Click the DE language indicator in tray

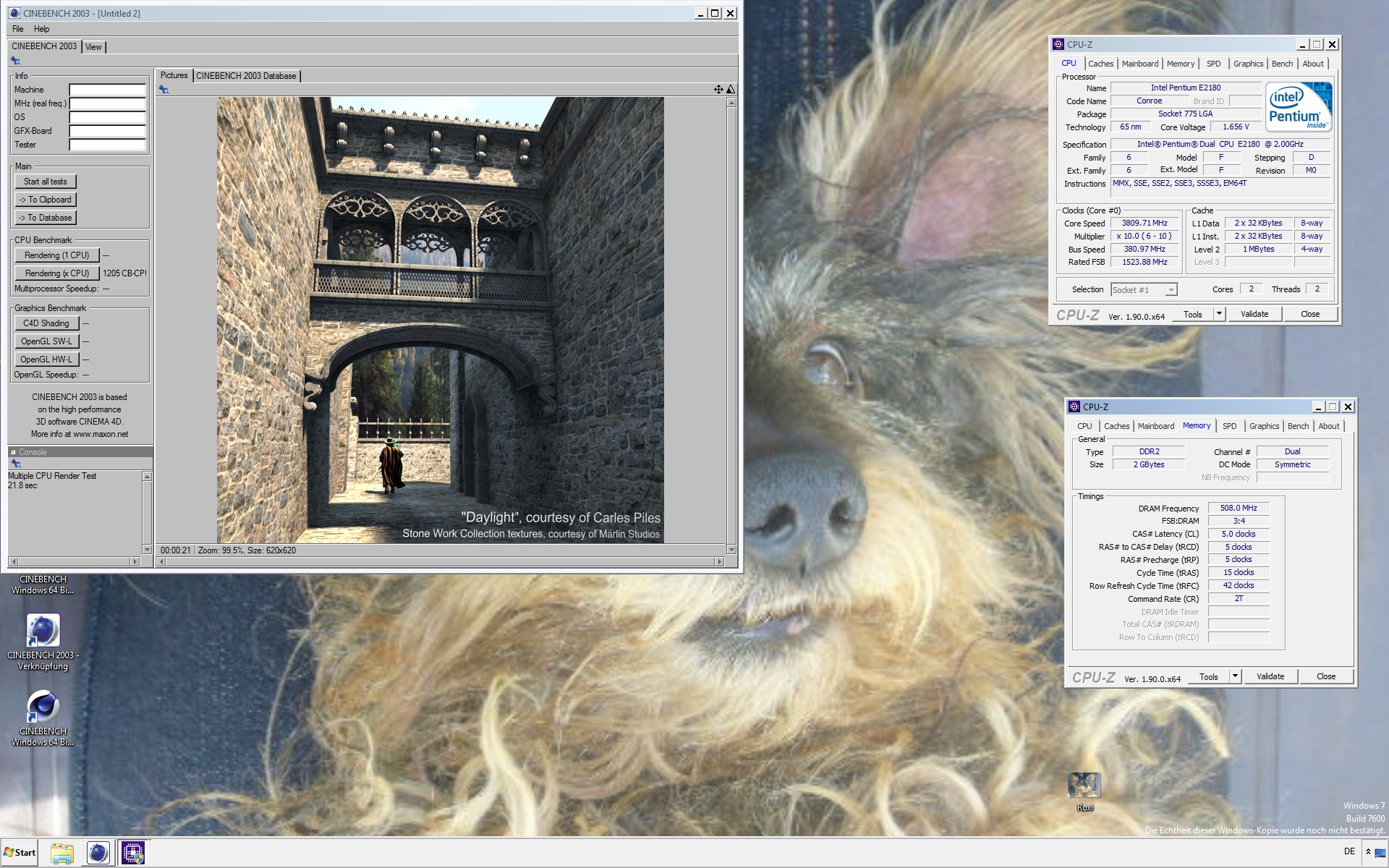[1349, 851]
